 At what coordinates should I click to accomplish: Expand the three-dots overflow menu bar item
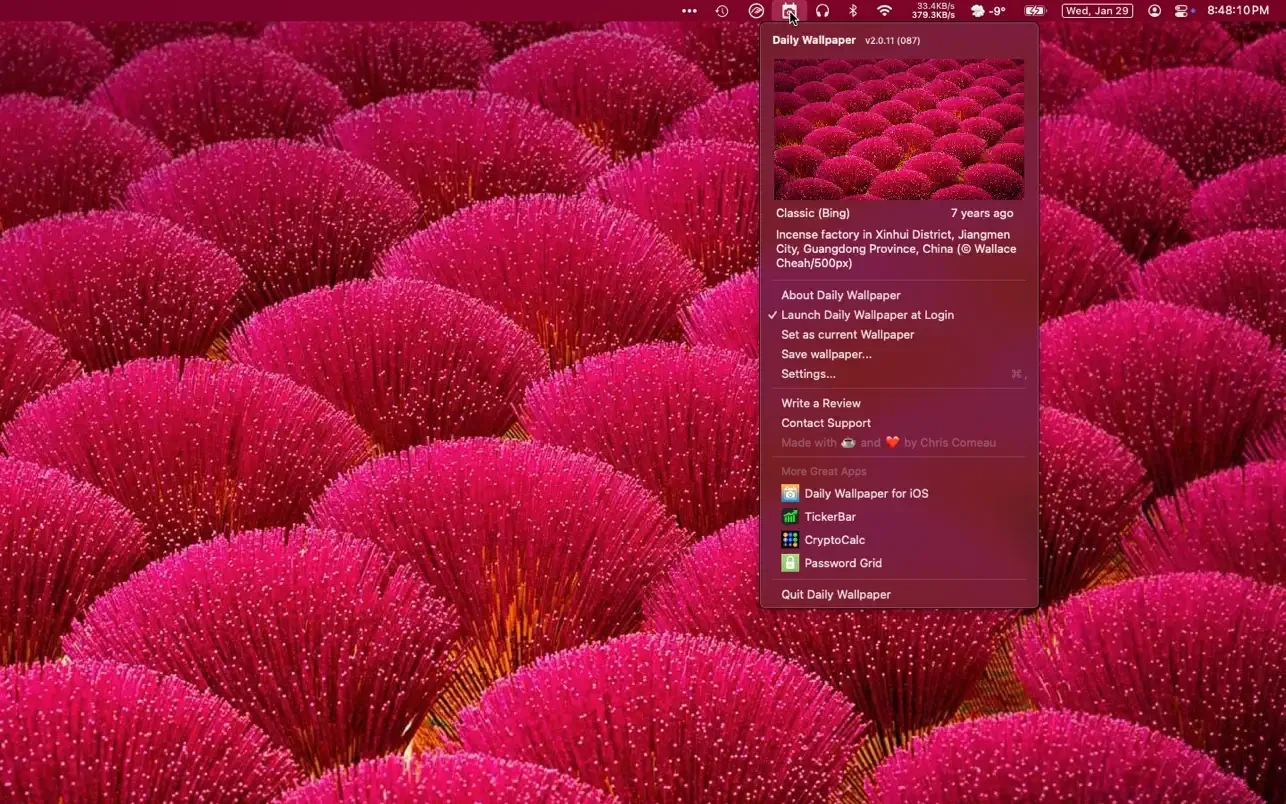(x=689, y=11)
